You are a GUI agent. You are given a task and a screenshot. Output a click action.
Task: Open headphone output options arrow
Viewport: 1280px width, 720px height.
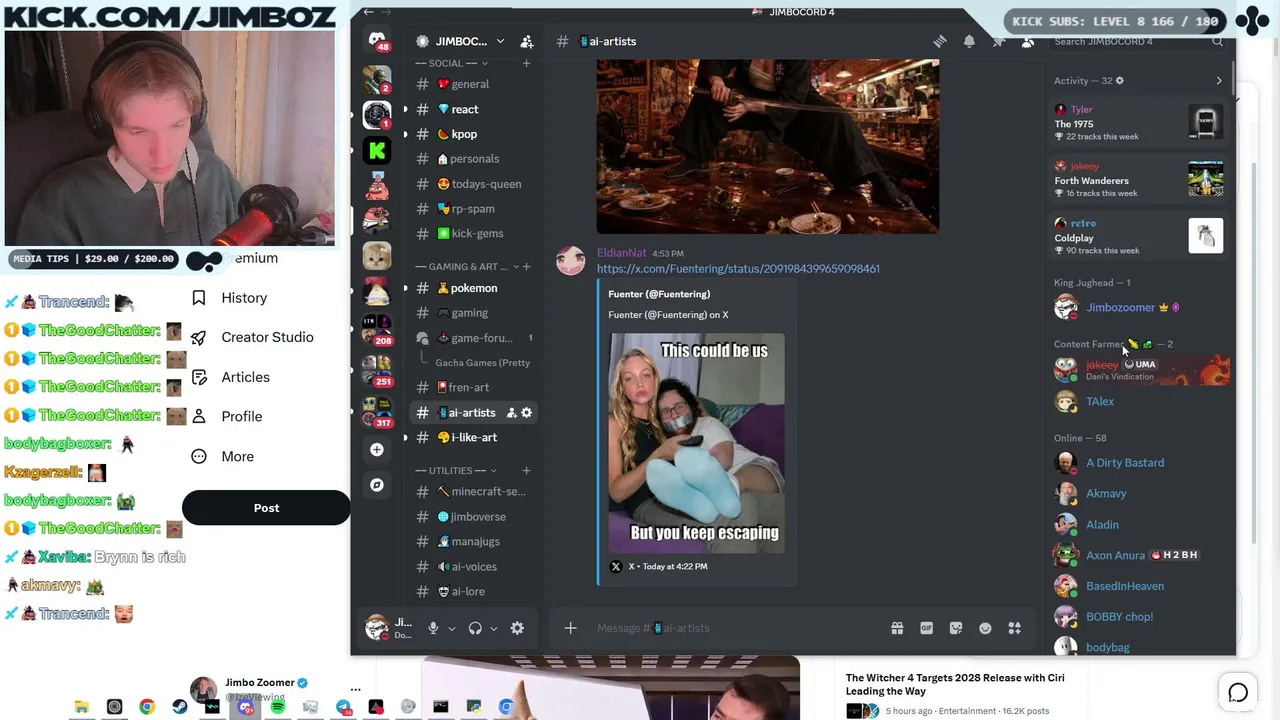pyautogui.click(x=493, y=628)
